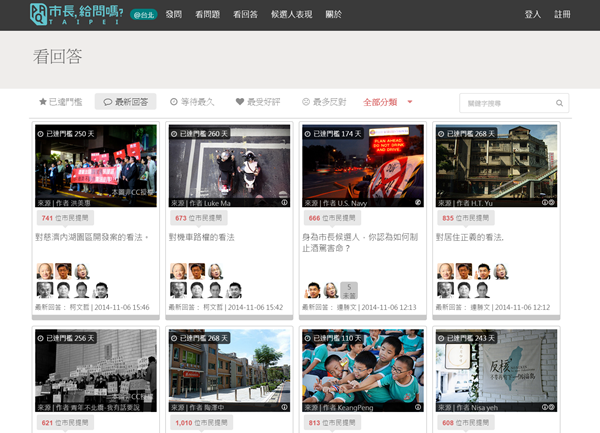This screenshot has width=600, height=433.
Task: Filter by 最多反對 sad face icon
Action: [x=323, y=102]
